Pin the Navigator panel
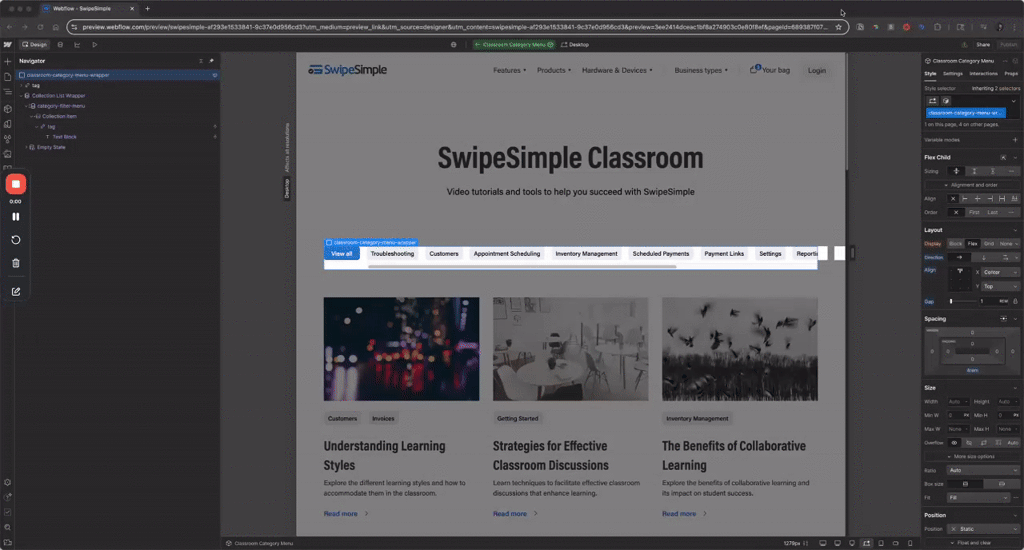 211,61
